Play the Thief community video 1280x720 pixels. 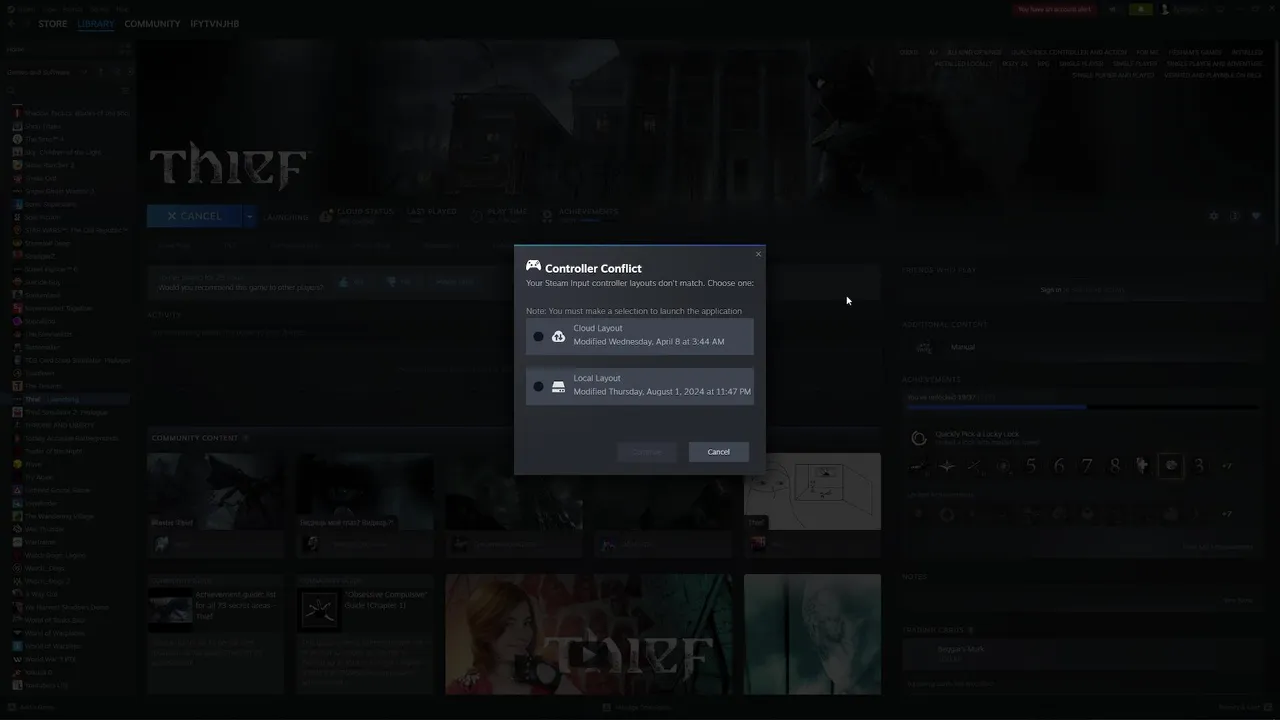click(589, 634)
